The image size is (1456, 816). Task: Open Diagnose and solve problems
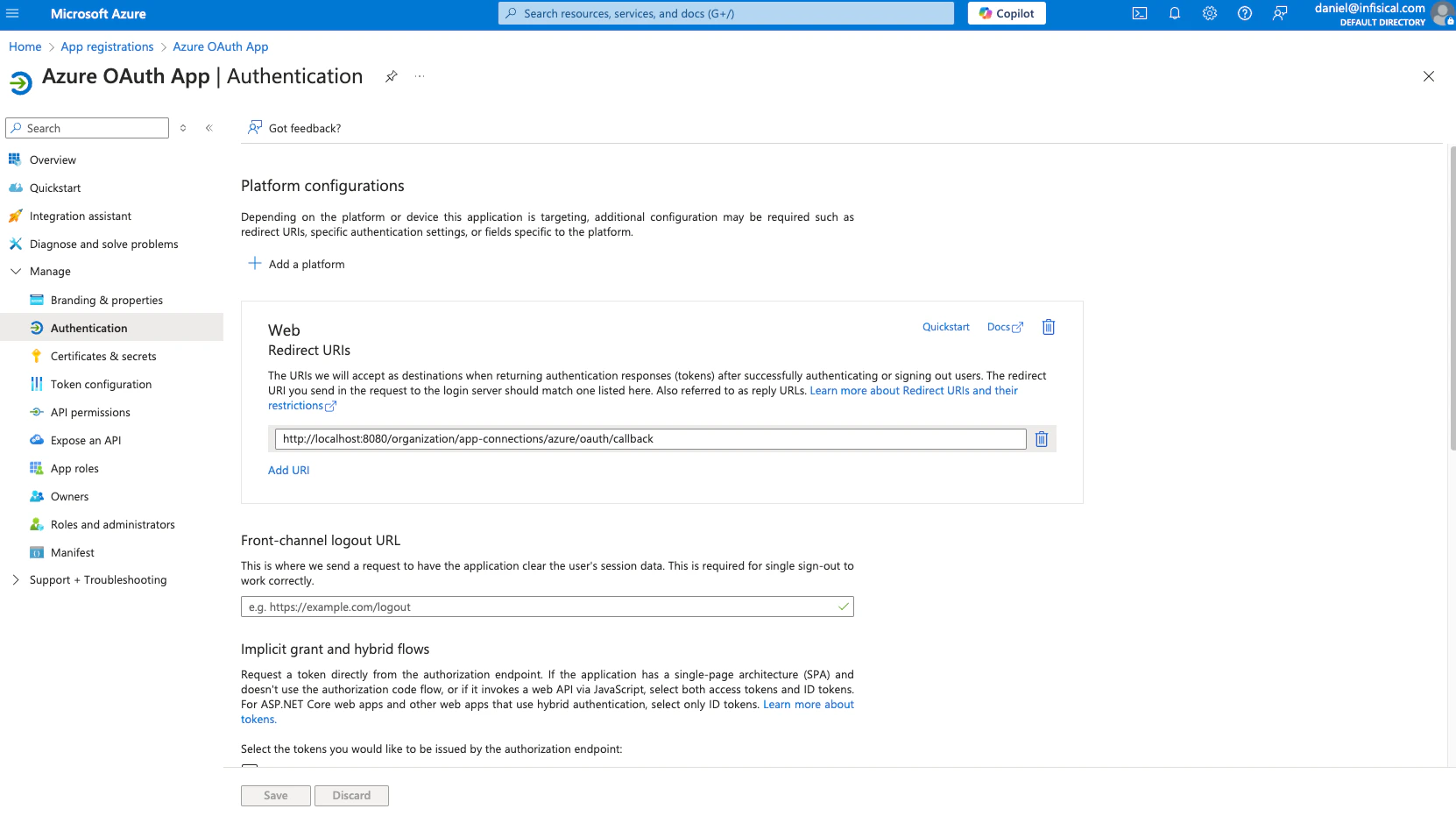103,244
